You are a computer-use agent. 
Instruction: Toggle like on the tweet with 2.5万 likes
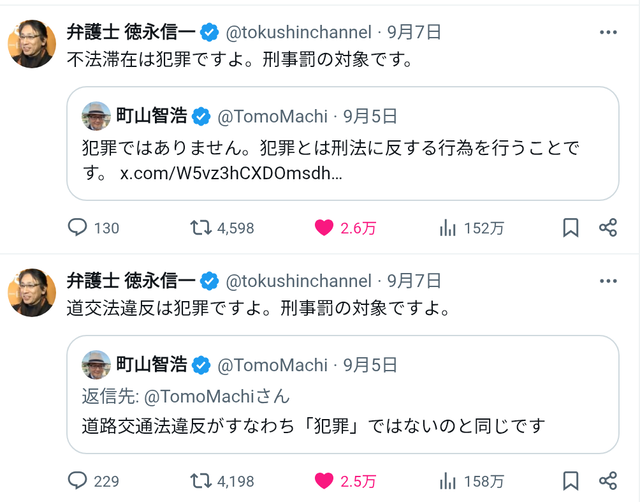pos(324,480)
